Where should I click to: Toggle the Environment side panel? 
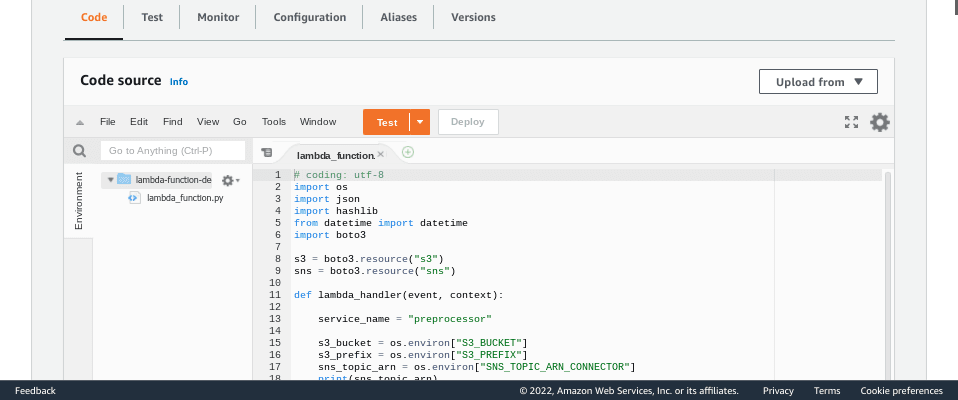pyautogui.click(x=79, y=200)
